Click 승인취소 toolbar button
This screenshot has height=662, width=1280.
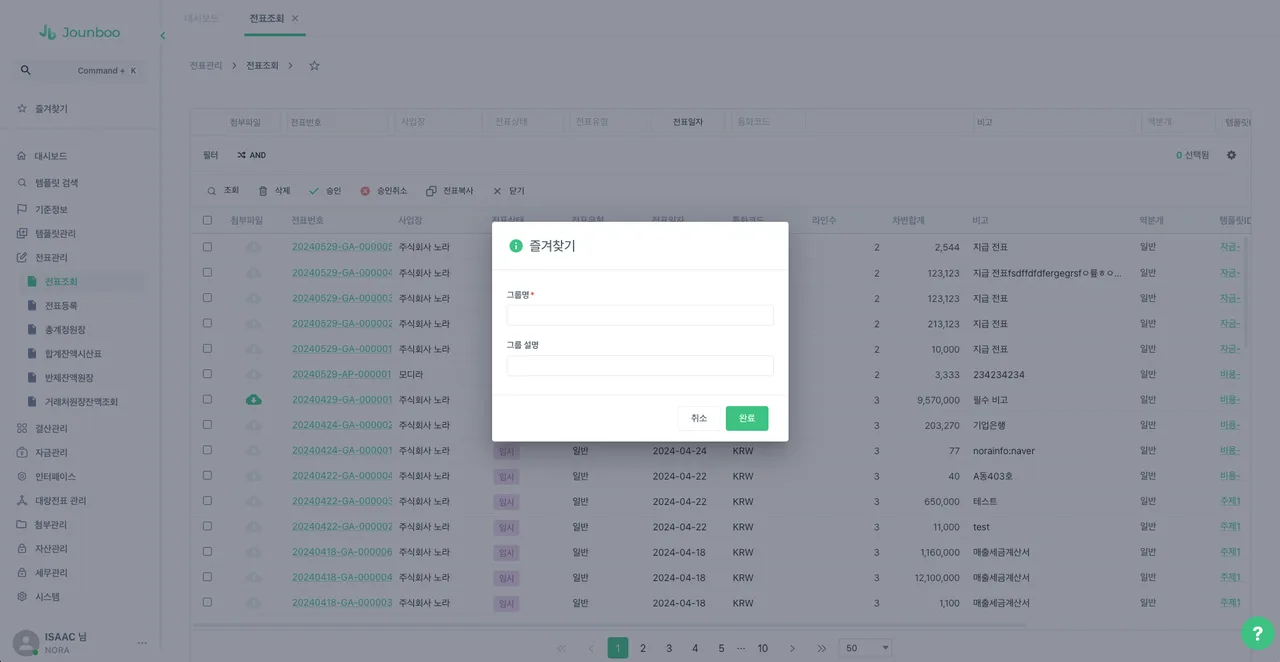[384, 191]
